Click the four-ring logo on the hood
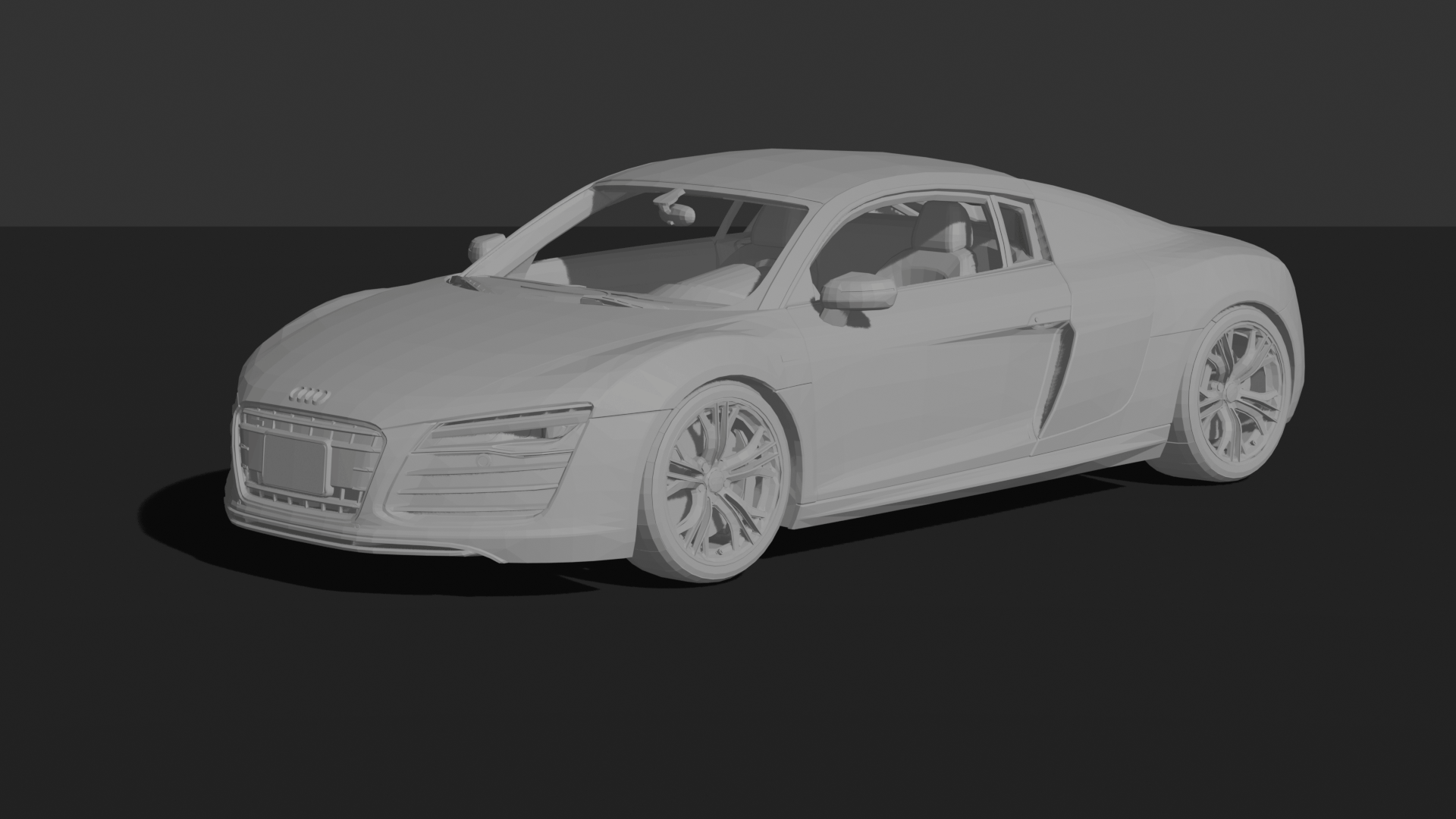 point(311,395)
